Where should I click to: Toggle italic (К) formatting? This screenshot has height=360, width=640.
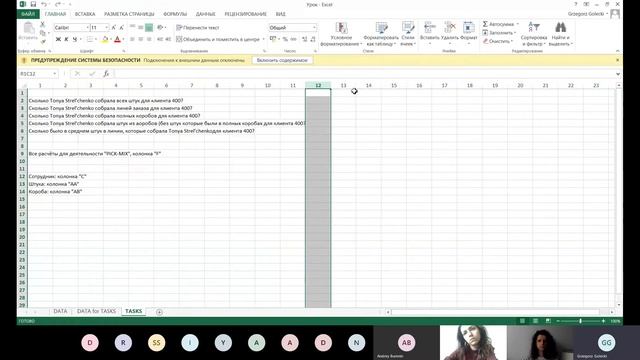click(x=66, y=39)
